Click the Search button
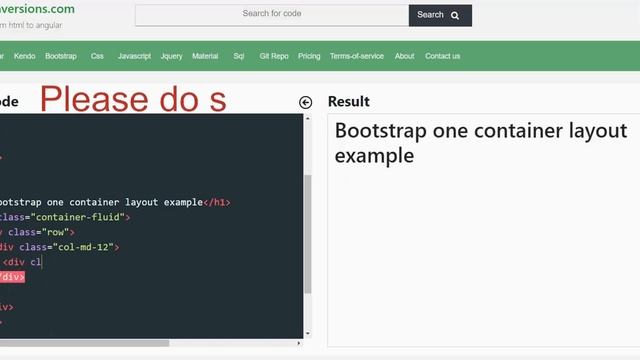This screenshot has height=360, width=640. [440, 16]
